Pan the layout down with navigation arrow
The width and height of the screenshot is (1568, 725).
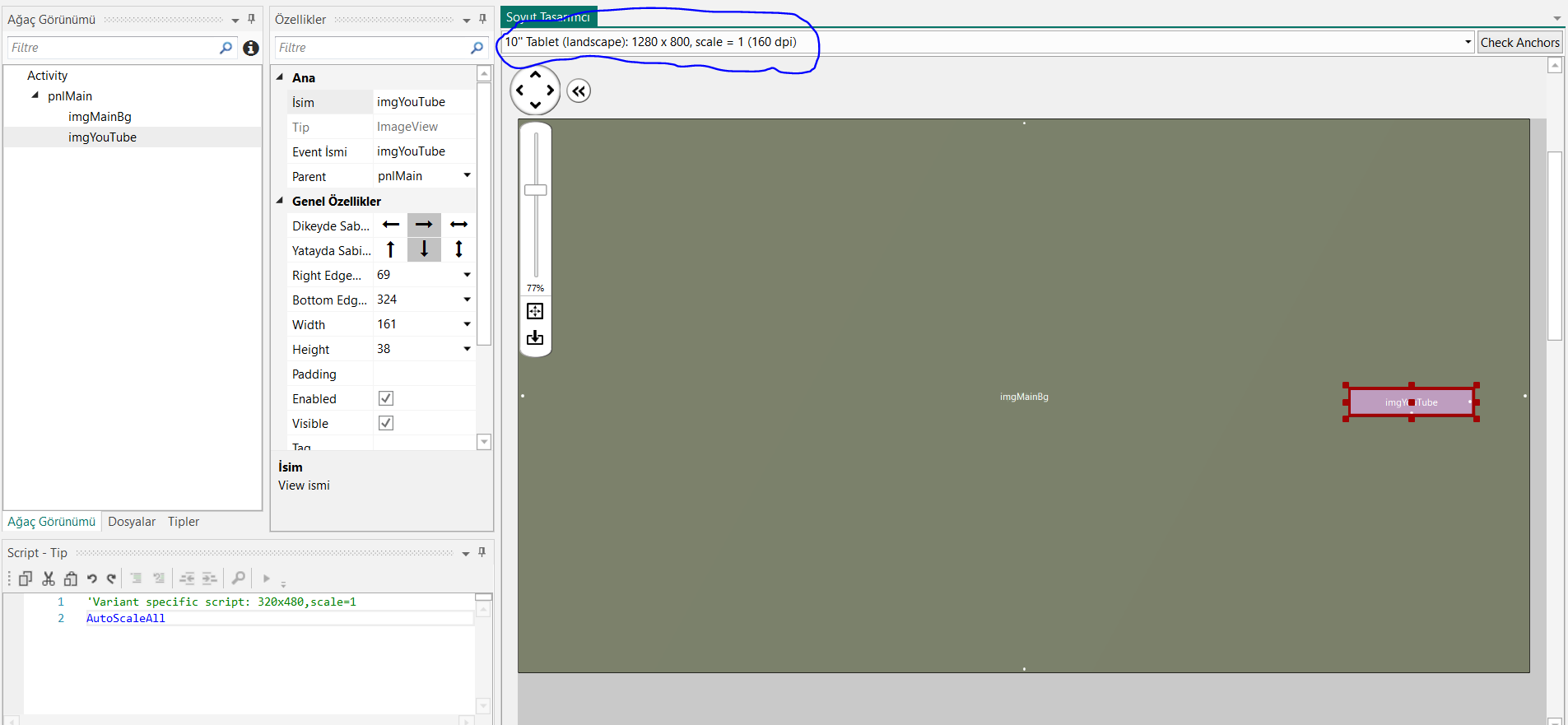(x=535, y=105)
